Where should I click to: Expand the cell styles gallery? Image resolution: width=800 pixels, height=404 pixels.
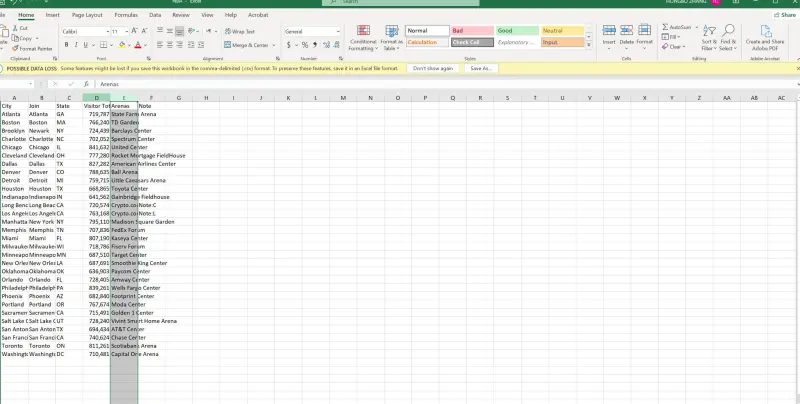pyautogui.click(x=589, y=45)
